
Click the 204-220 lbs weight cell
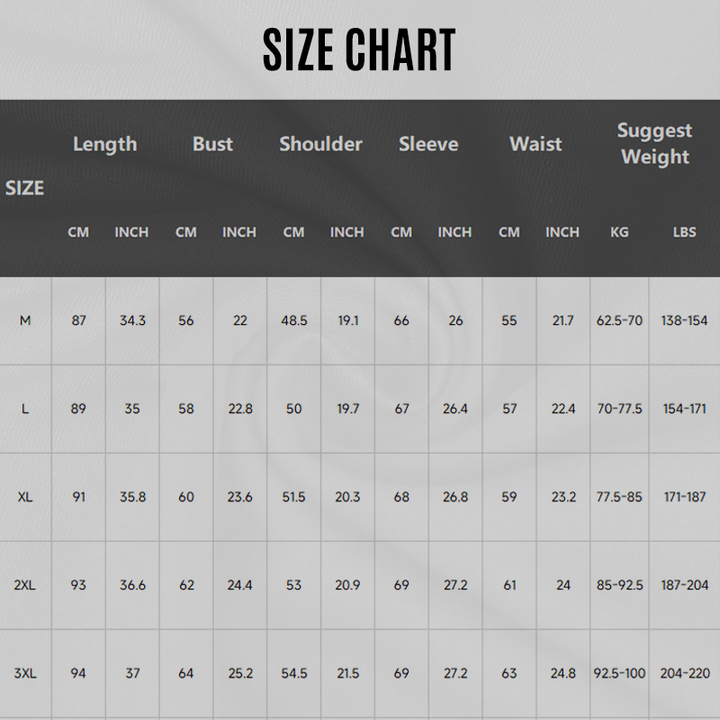click(684, 673)
